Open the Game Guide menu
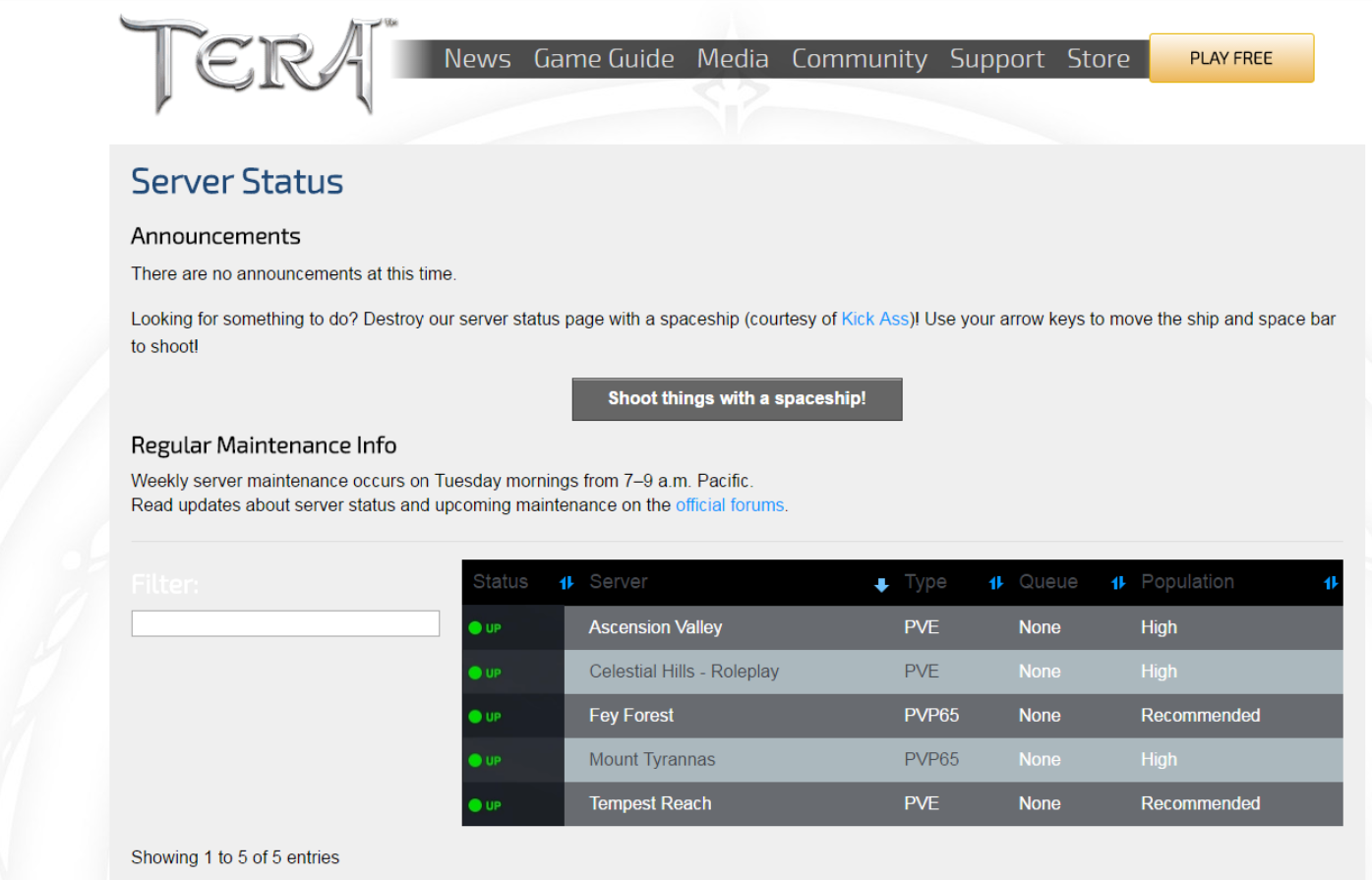The height and width of the screenshot is (880, 1372). coord(604,59)
